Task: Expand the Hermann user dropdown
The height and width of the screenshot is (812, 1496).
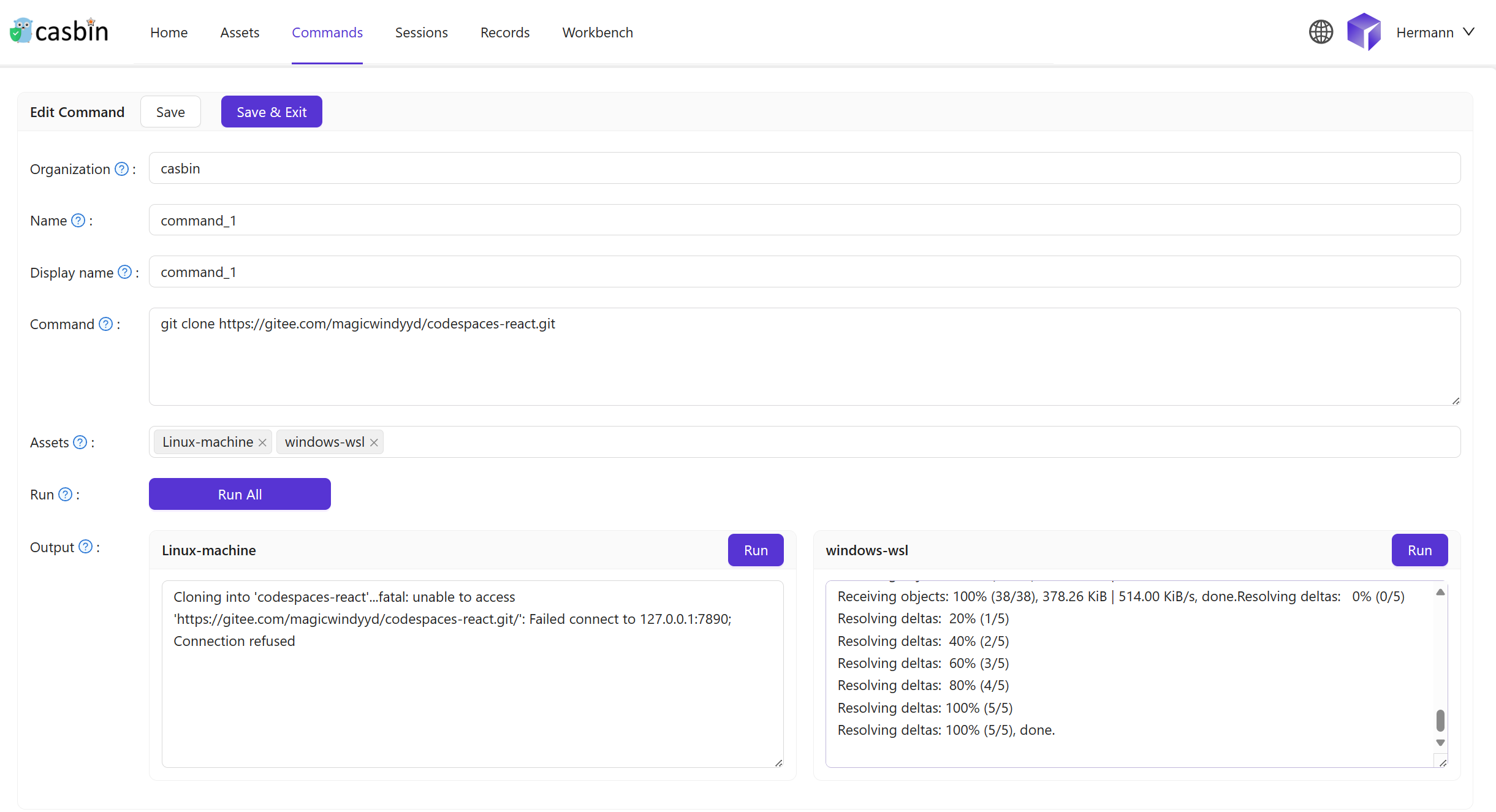Action: 1434,32
